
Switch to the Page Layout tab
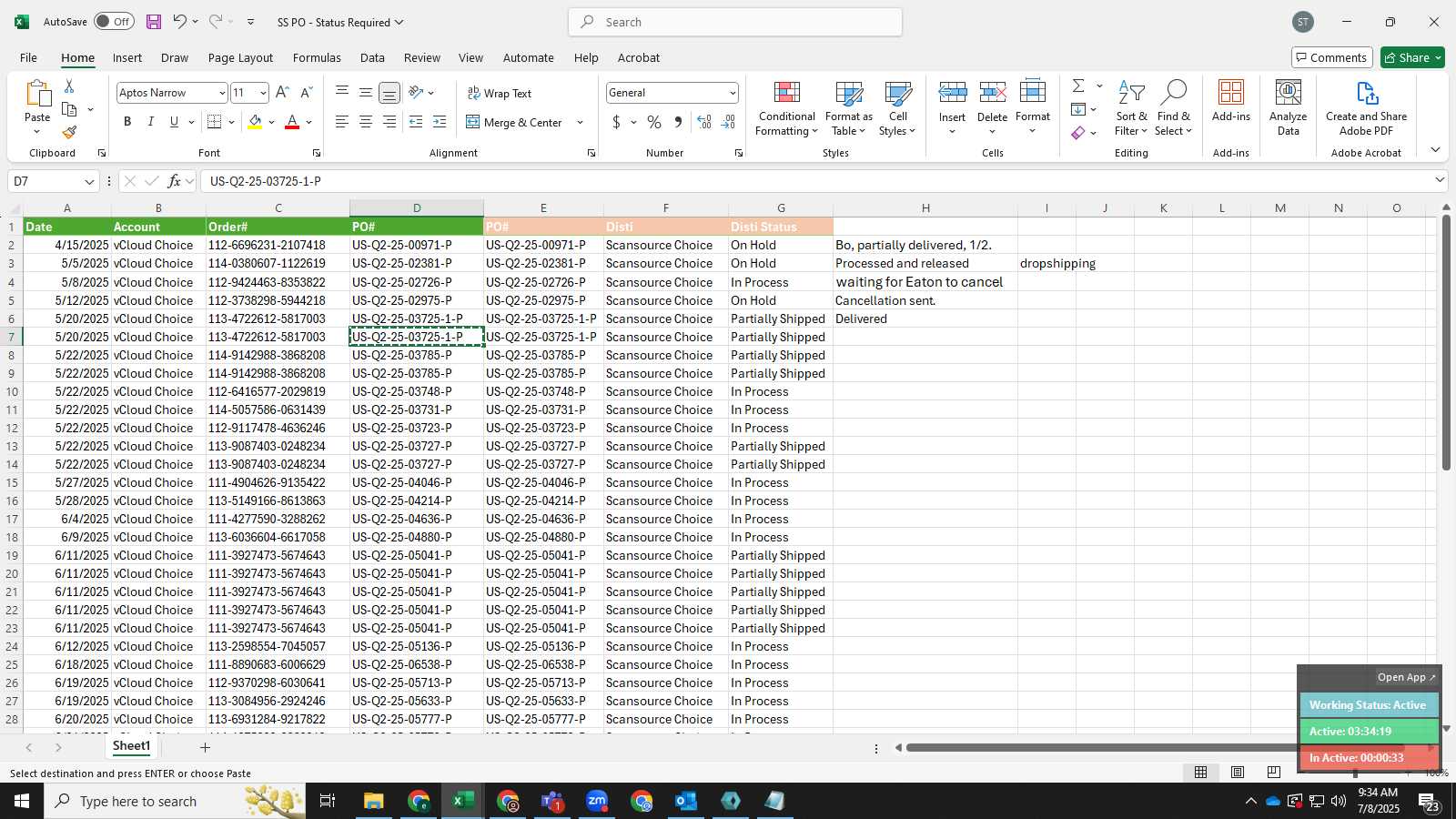tap(240, 57)
